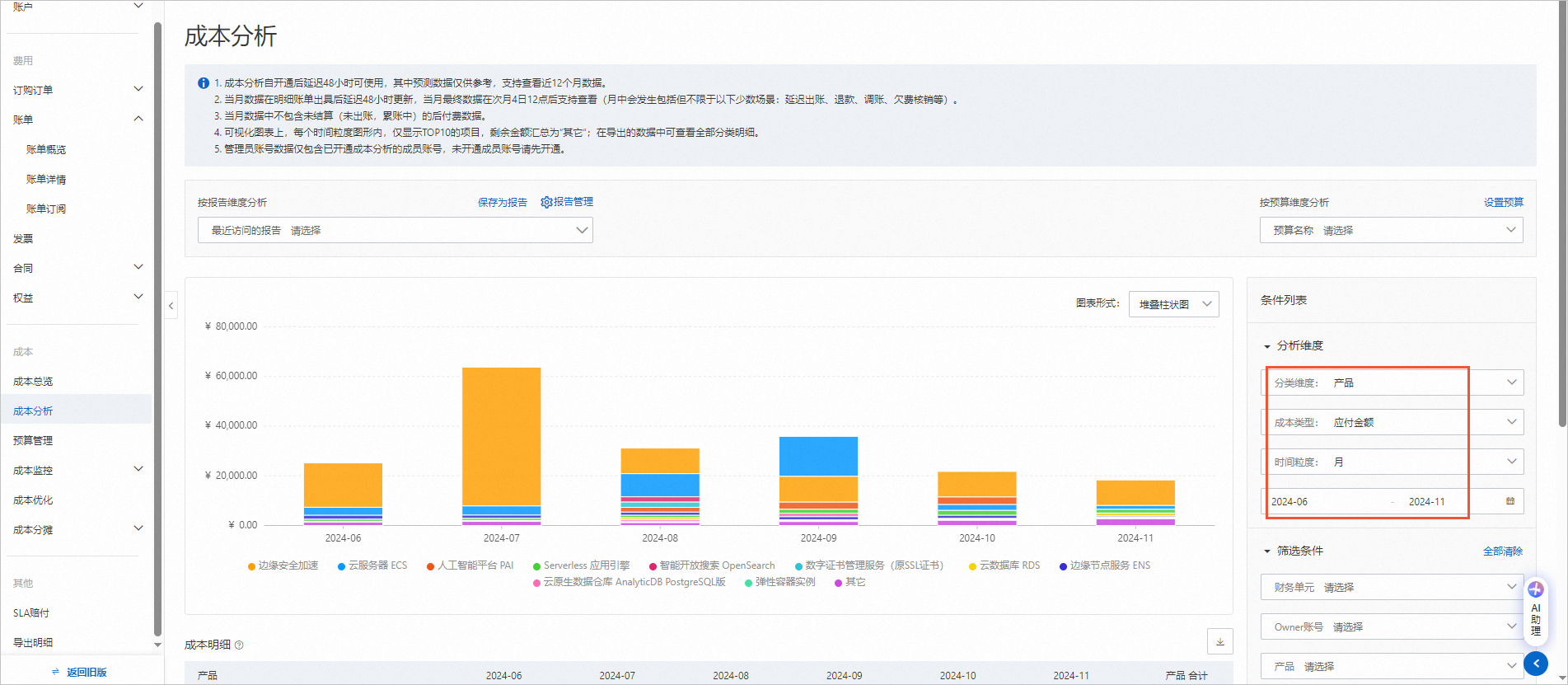Go to 发票 page
The image size is (1568, 685).
[23, 239]
